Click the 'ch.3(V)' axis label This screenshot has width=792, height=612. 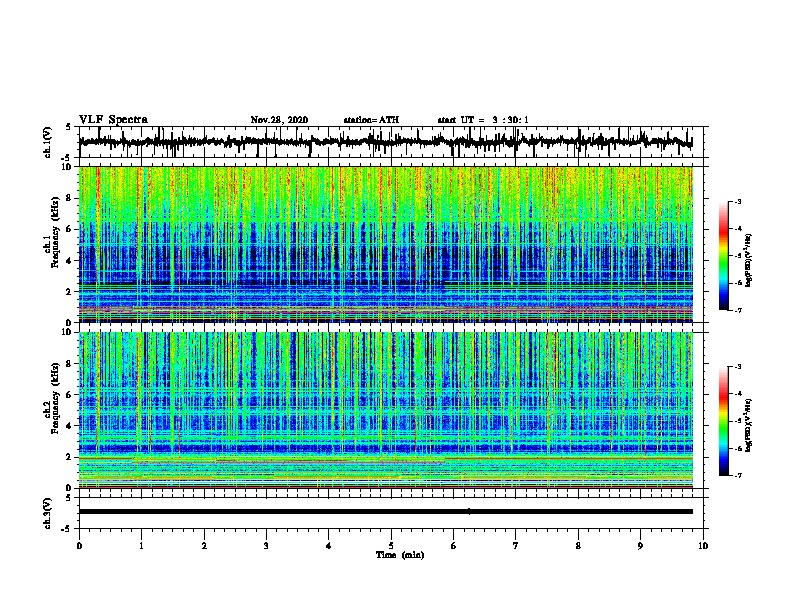(x=48, y=513)
